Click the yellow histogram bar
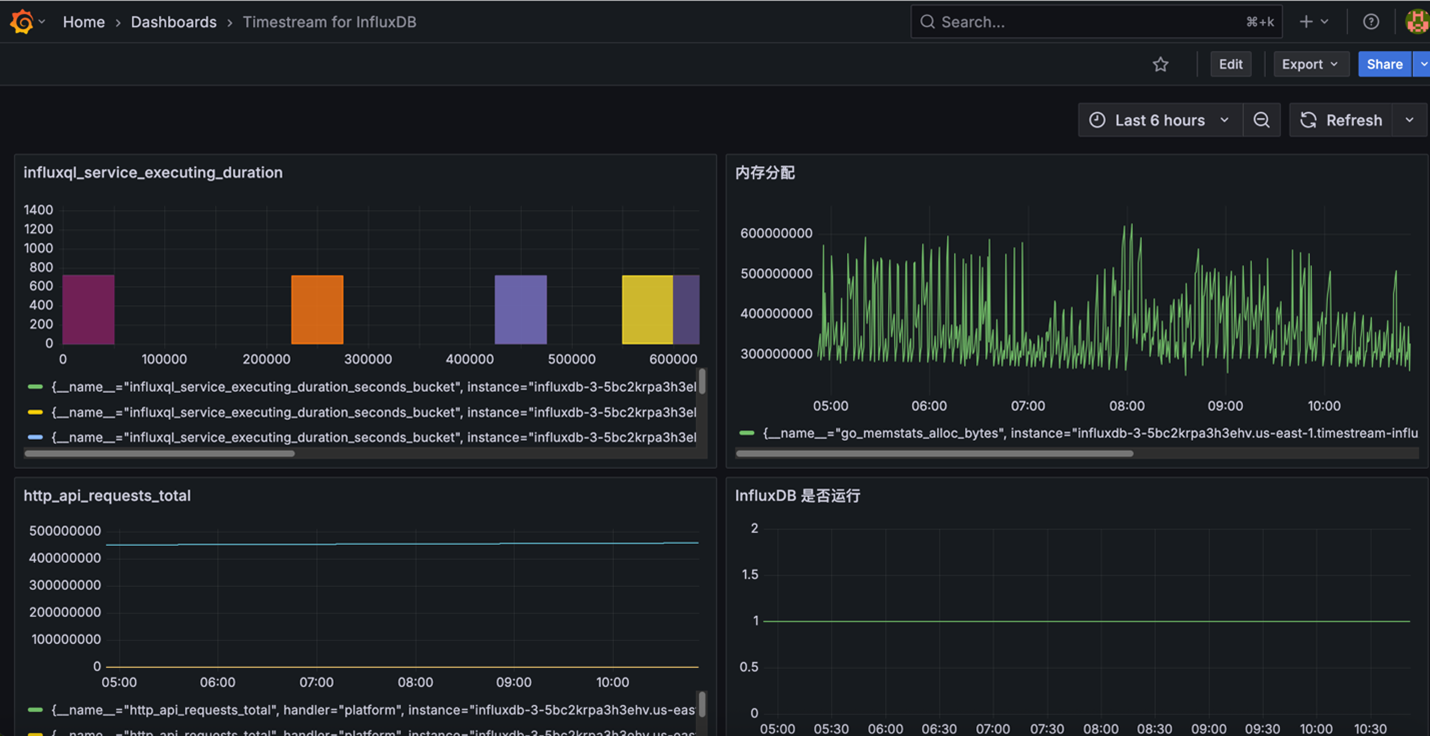This screenshot has height=736, width=1430. pyautogui.click(x=647, y=309)
